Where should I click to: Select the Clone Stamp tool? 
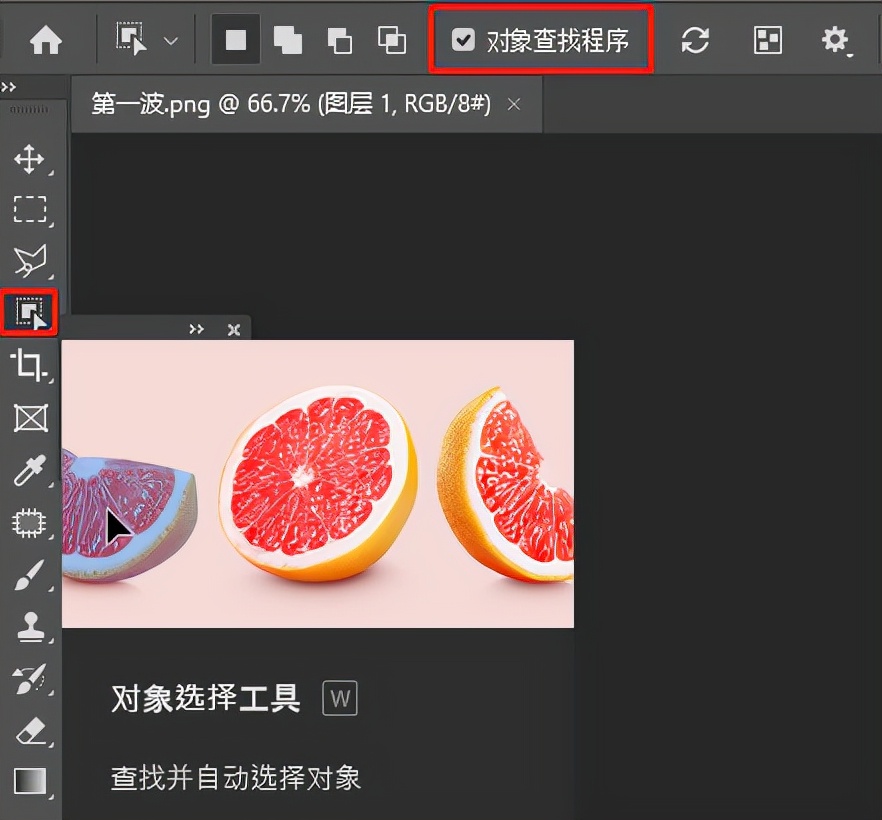tap(30, 627)
